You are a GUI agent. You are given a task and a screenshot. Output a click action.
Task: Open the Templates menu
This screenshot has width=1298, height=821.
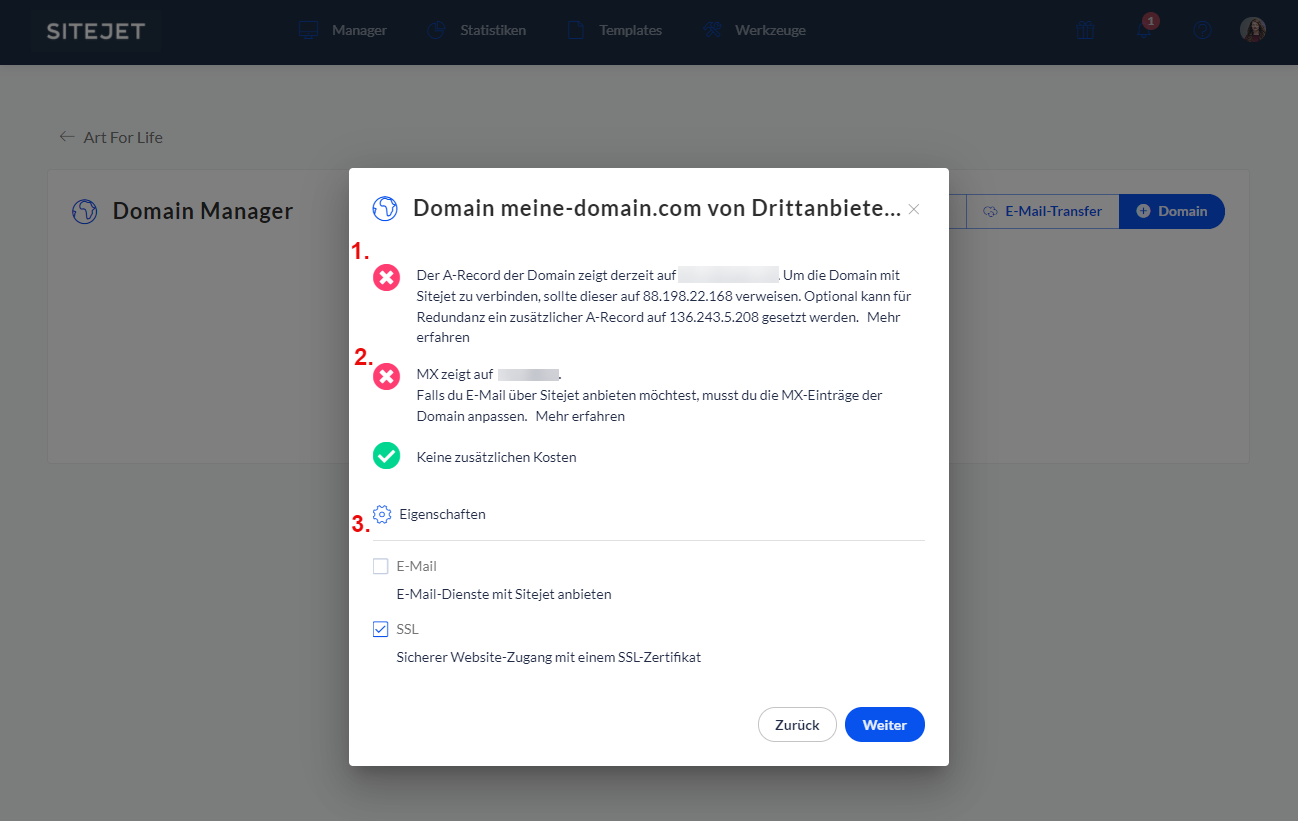614,30
